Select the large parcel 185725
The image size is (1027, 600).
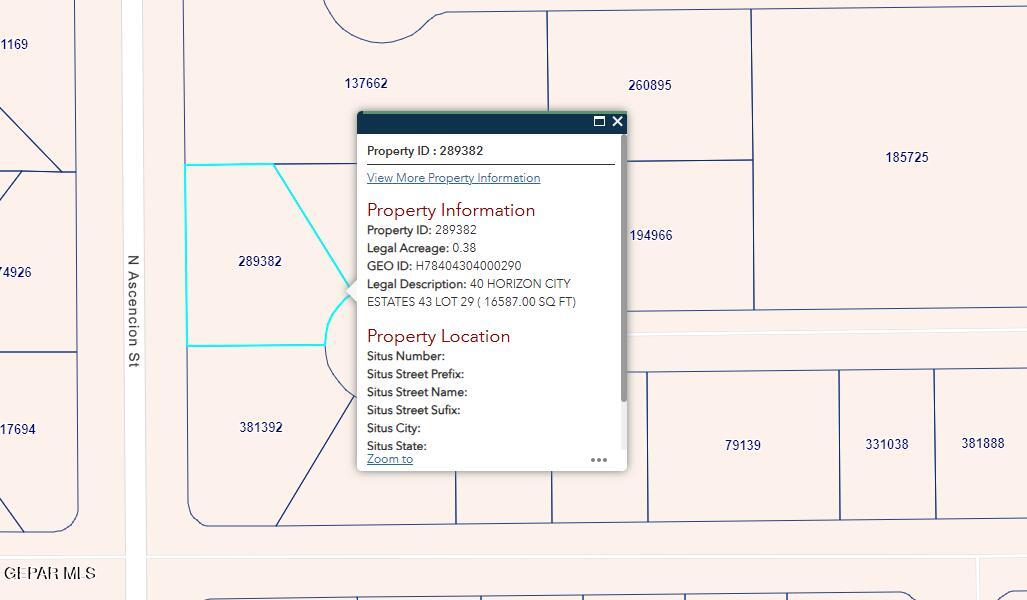click(x=906, y=158)
